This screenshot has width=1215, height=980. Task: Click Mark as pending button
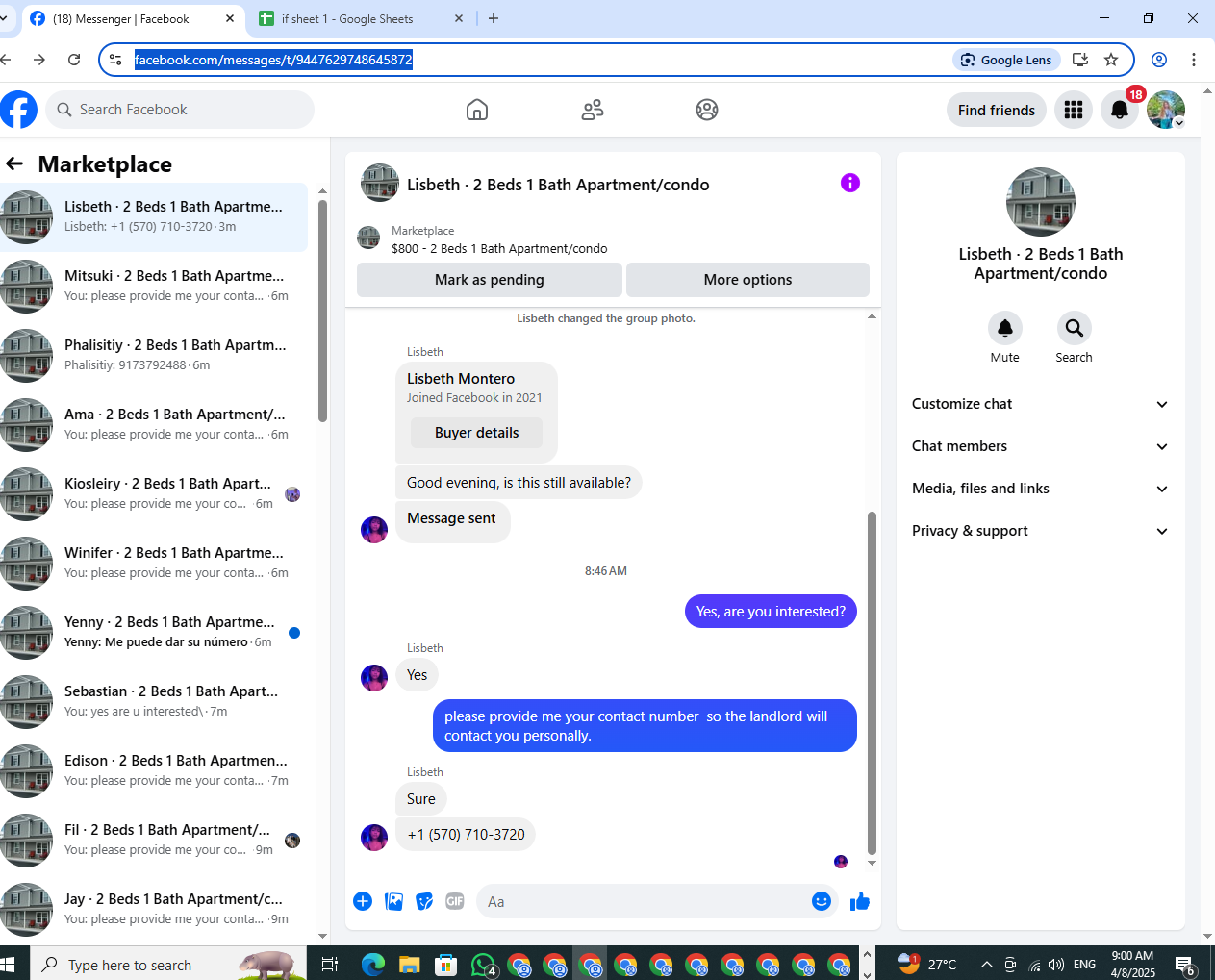490,280
